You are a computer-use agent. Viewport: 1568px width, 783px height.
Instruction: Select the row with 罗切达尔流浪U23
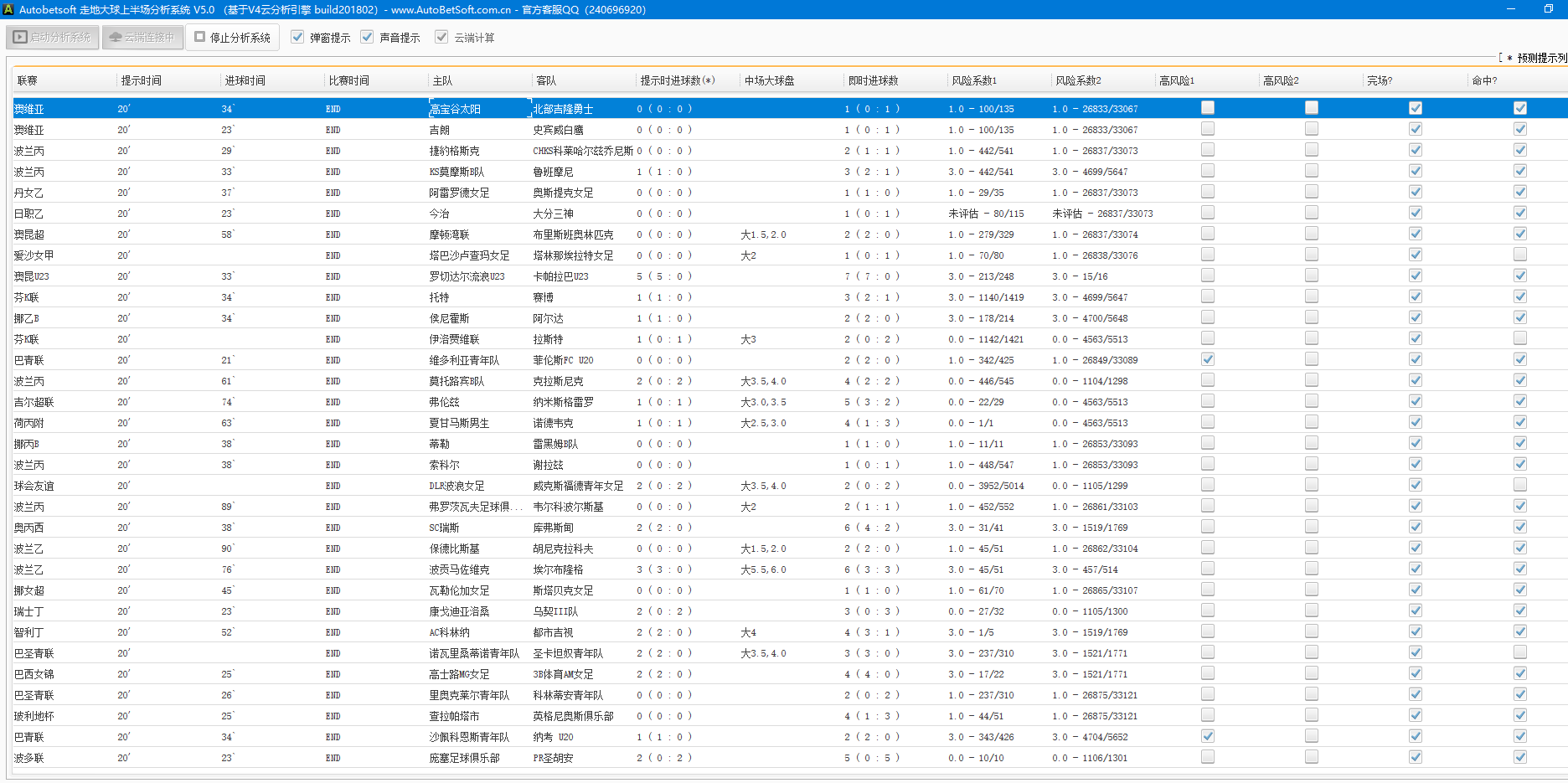[x=467, y=276]
